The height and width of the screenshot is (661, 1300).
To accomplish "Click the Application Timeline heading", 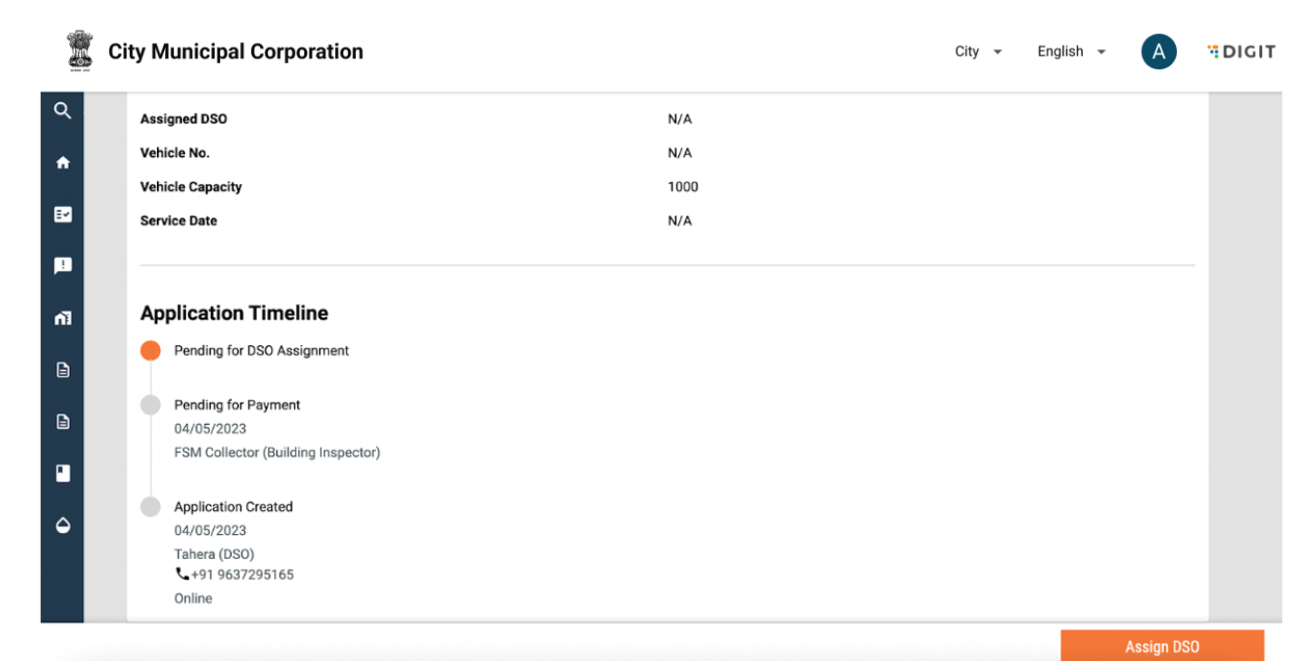I will pyautogui.click(x=234, y=313).
